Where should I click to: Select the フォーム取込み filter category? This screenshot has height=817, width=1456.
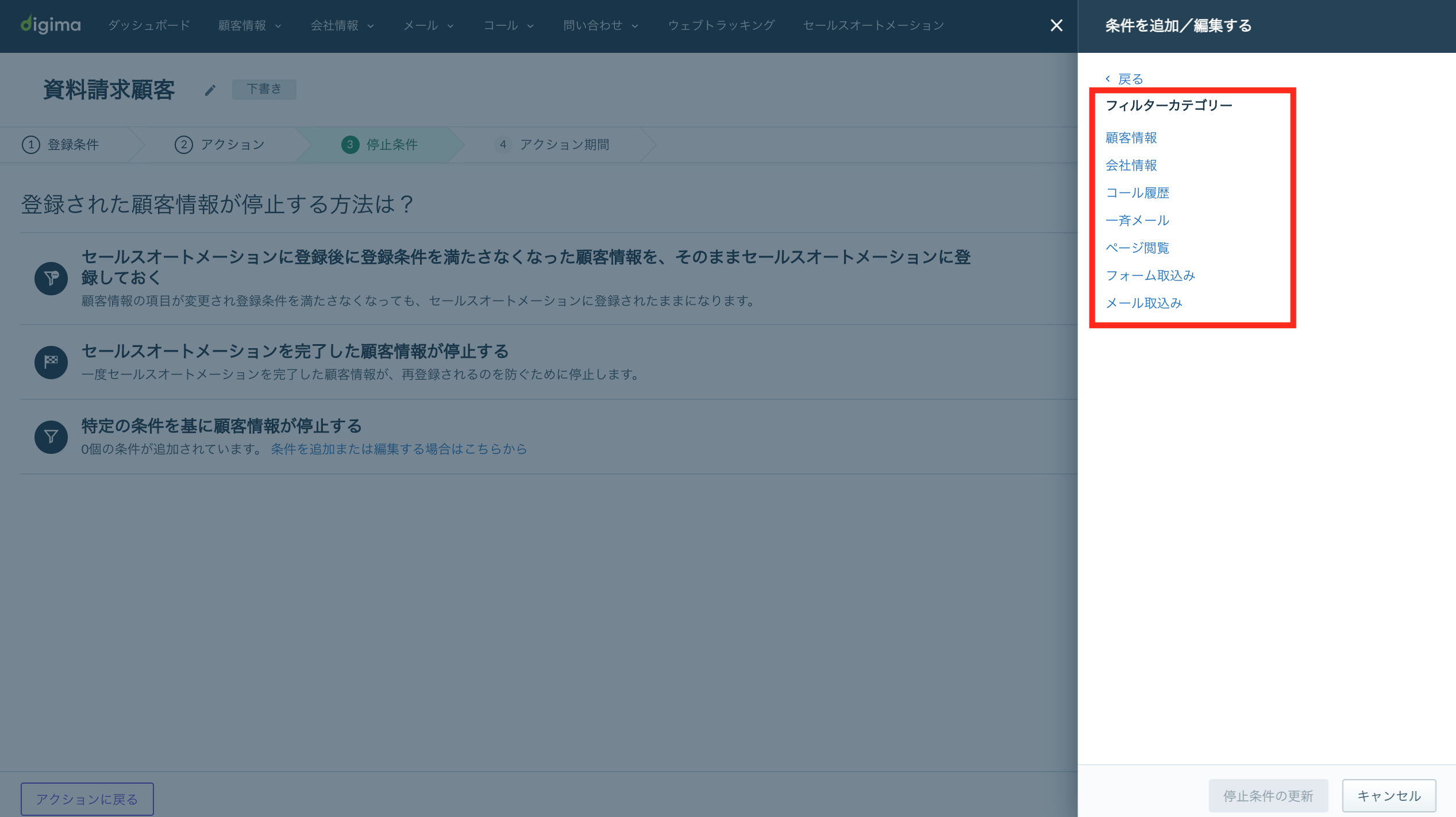tap(1150, 275)
